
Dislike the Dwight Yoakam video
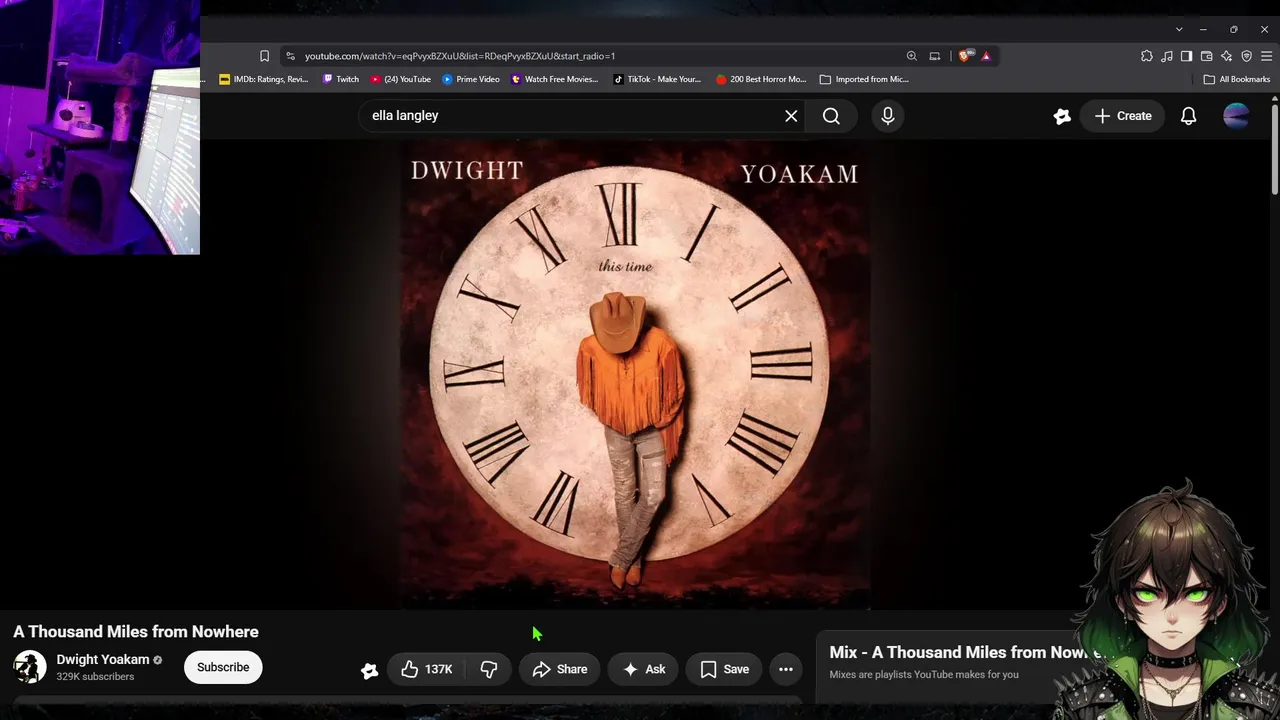(489, 669)
